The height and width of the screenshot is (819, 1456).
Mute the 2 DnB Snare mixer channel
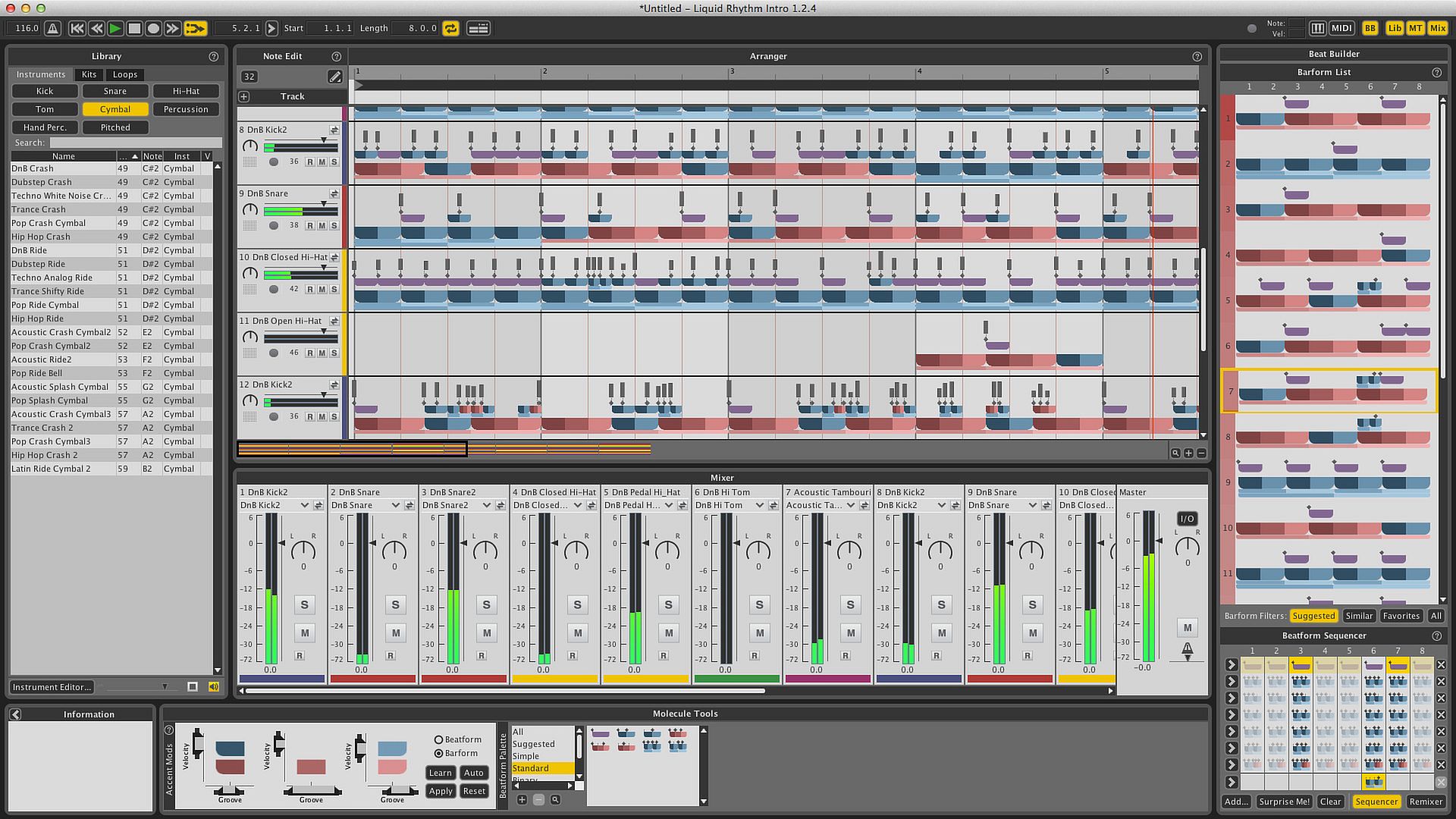point(395,632)
